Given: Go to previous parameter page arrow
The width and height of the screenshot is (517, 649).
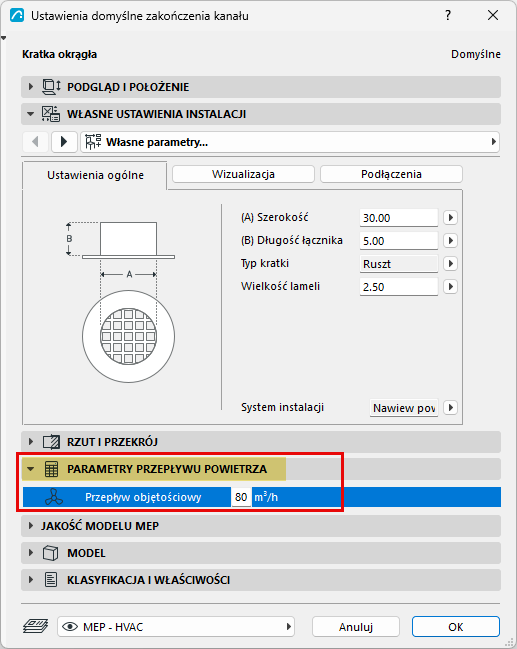Looking at the screenshot, I should coord(36,142).
